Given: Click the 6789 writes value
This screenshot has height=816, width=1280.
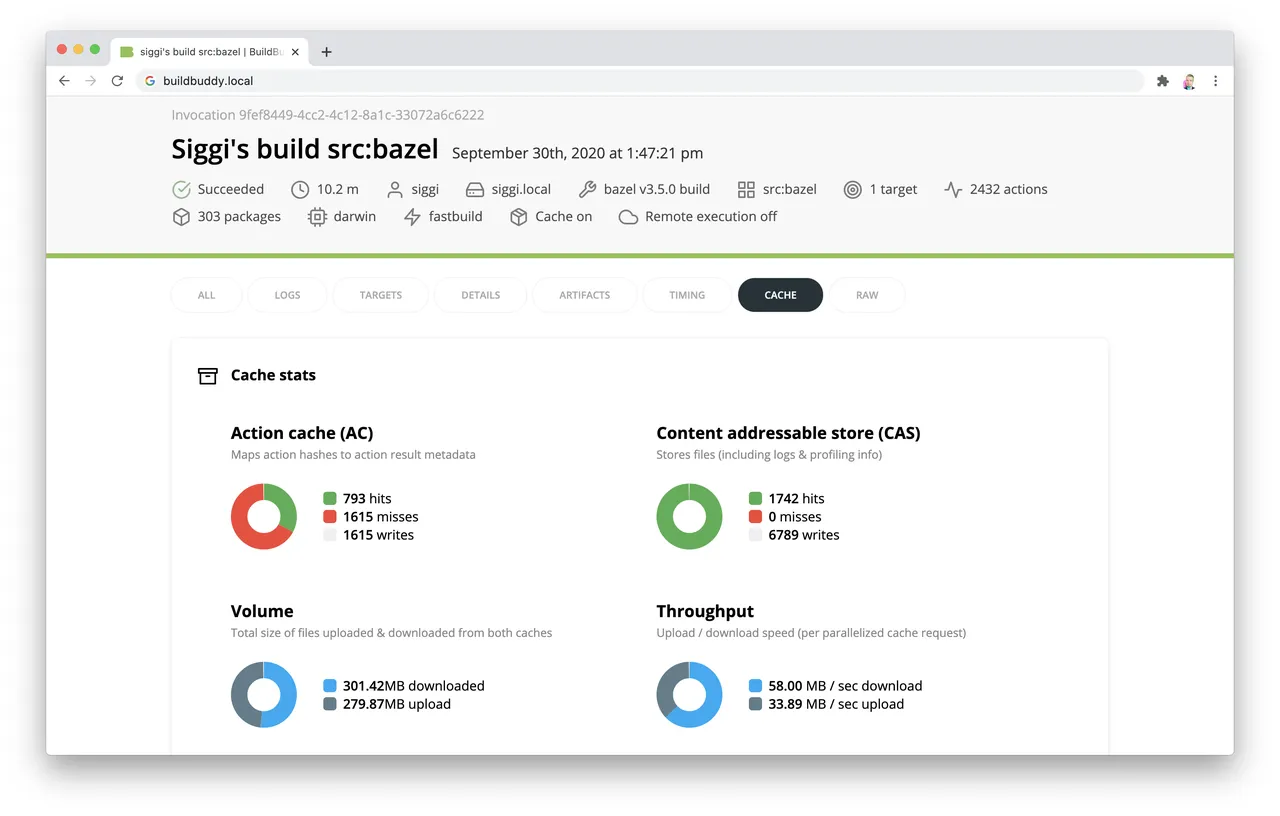Looking at the screenshot, I should point(804,535).
